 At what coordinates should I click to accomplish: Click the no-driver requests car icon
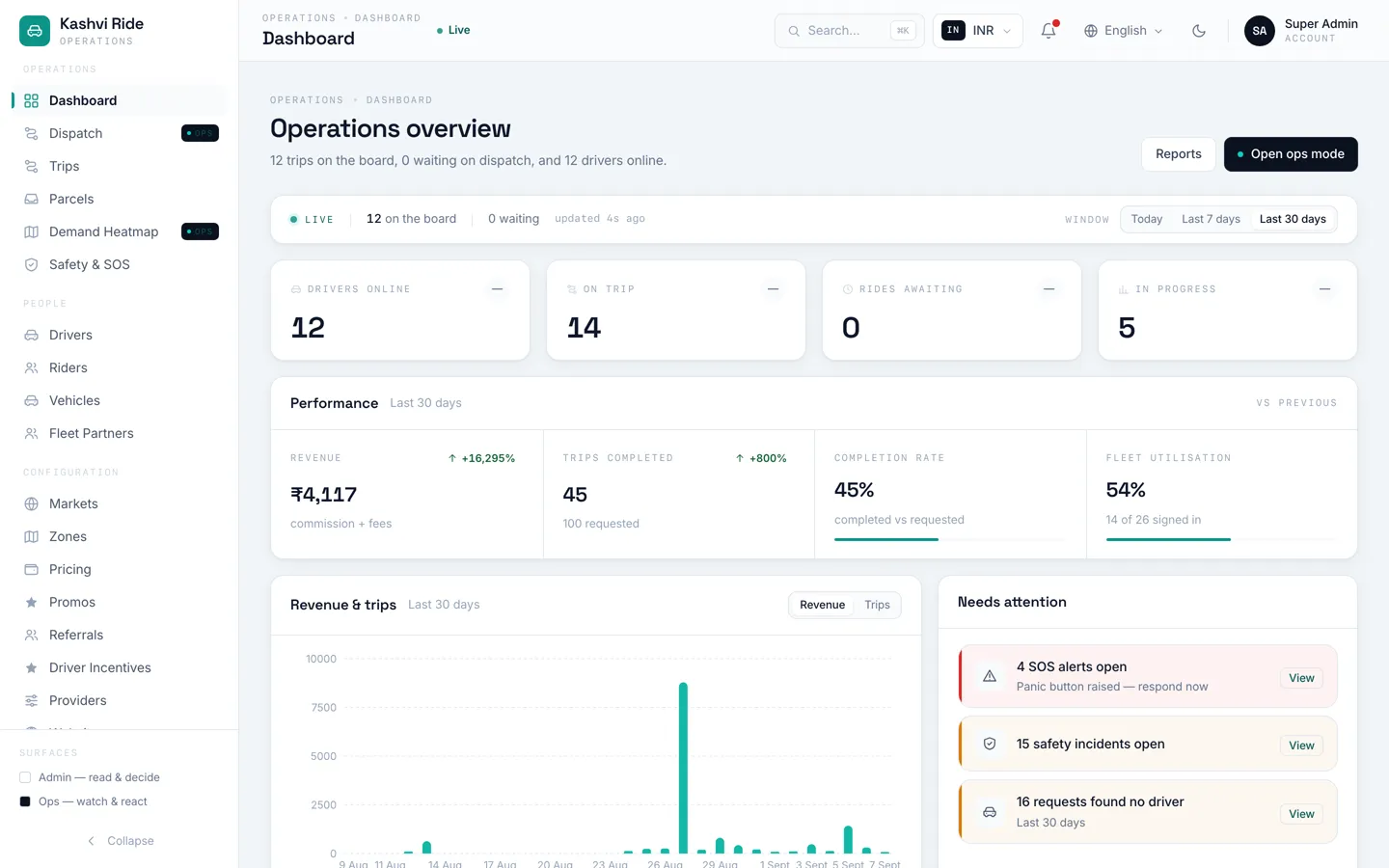tap(990, 812)
